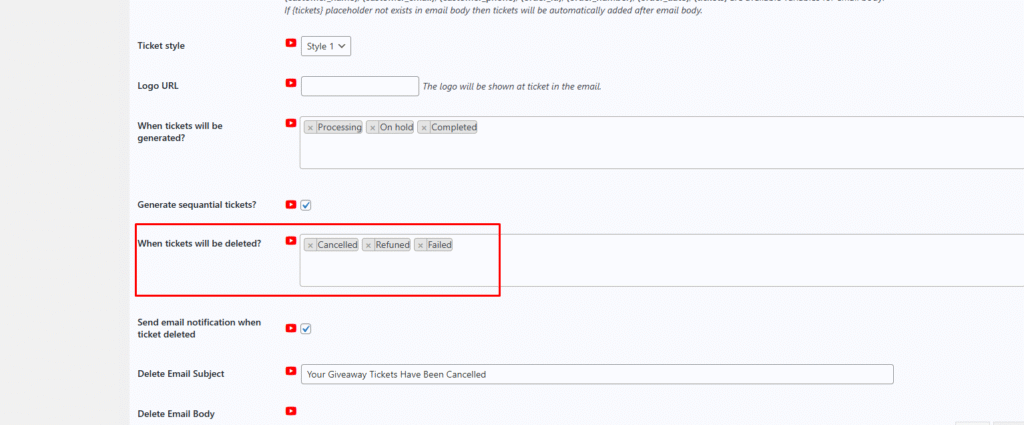The height and width of the screenshot is (425, 1024).
Task: Click YouTube icon next to Delete Email Body
Action: pos(291,411)
